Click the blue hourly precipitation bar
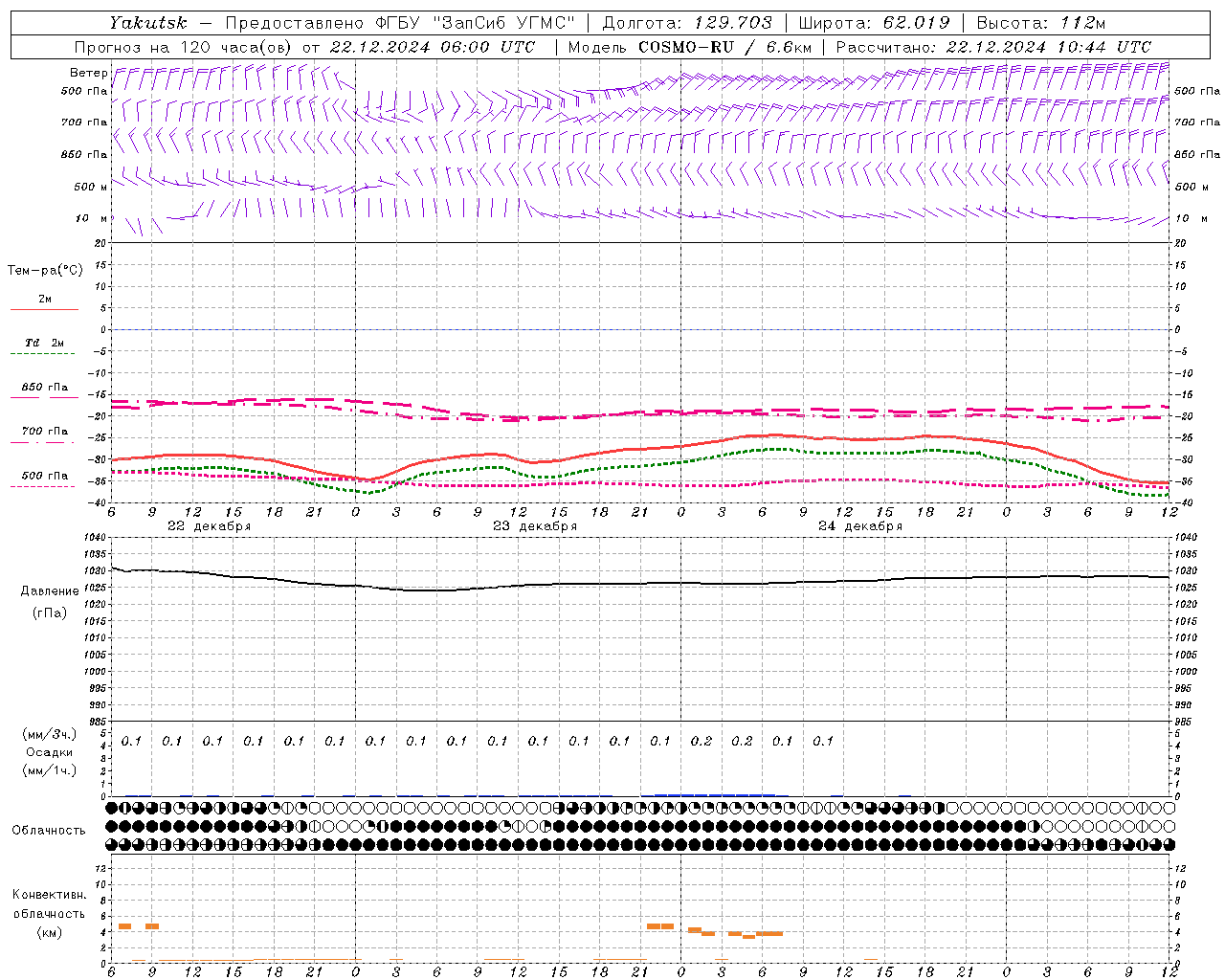This screenshot has height=980, width=1225. pyautogui.click(x=714, y=794)
